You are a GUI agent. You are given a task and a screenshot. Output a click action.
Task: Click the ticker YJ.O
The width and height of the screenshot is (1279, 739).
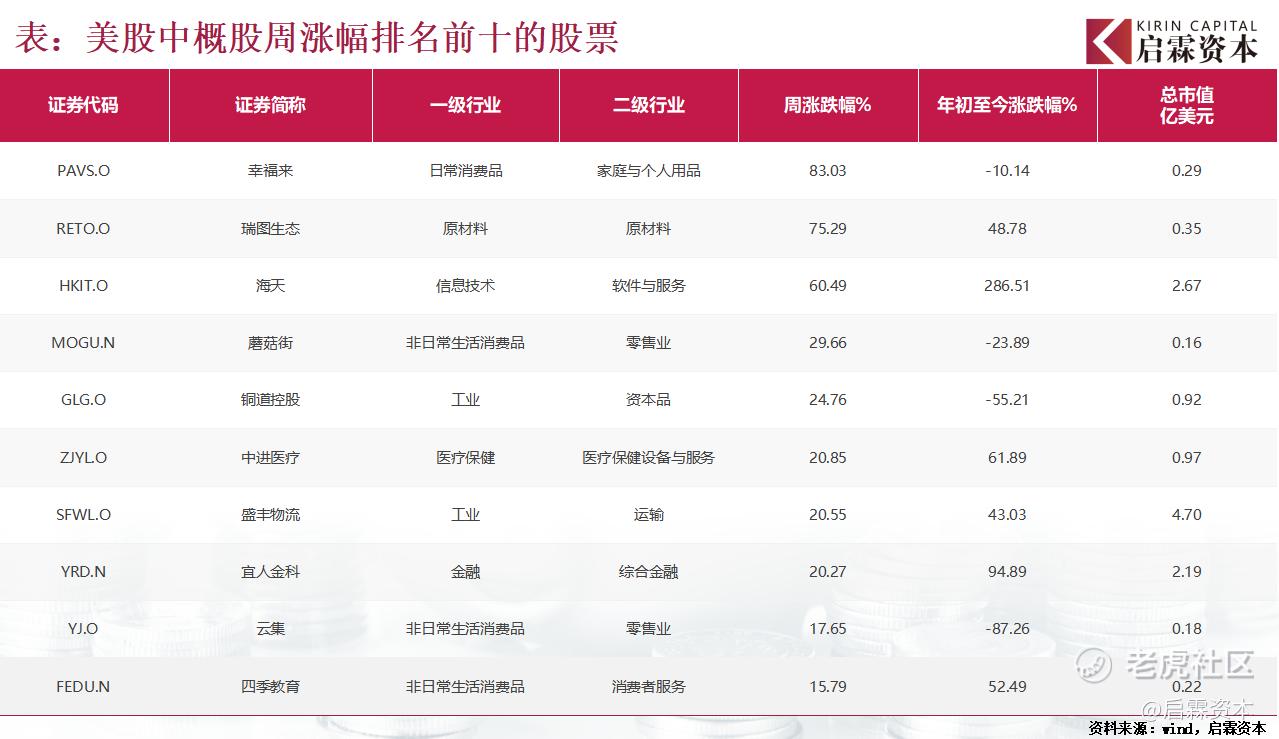[83, 629]
